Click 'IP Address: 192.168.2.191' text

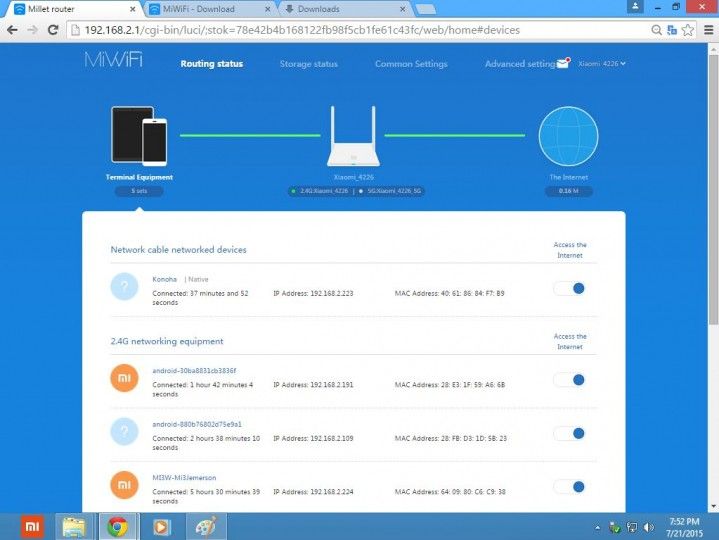pyautogui.click(x=313, y=385)
